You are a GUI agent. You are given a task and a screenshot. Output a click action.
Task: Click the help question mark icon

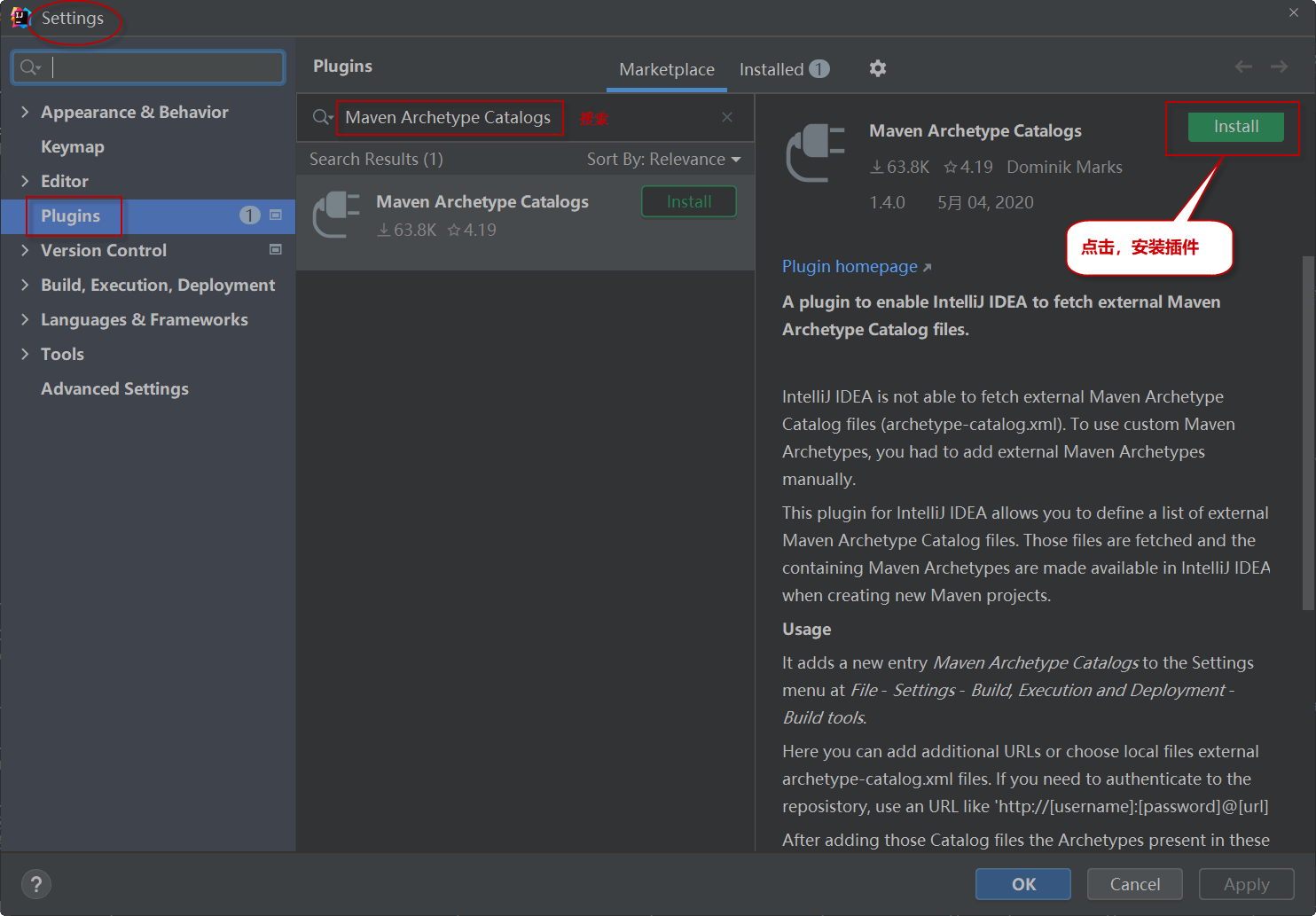36,884
